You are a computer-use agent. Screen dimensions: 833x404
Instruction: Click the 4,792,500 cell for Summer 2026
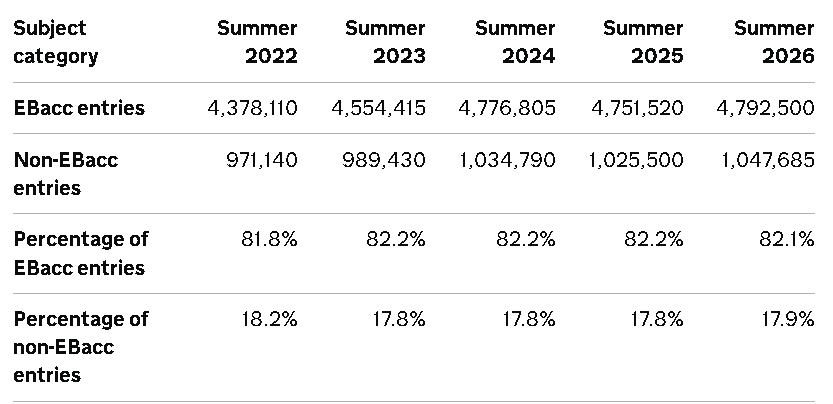point(765,108)
